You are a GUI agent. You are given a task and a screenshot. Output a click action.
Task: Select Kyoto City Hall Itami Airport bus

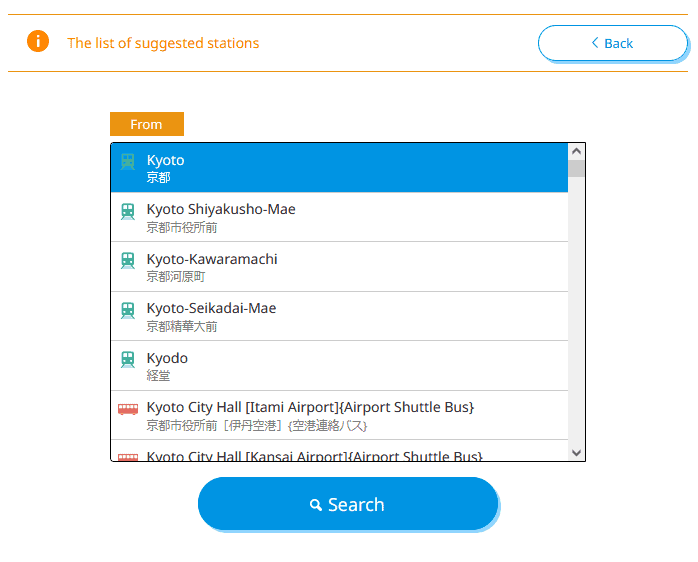point(340,415)
